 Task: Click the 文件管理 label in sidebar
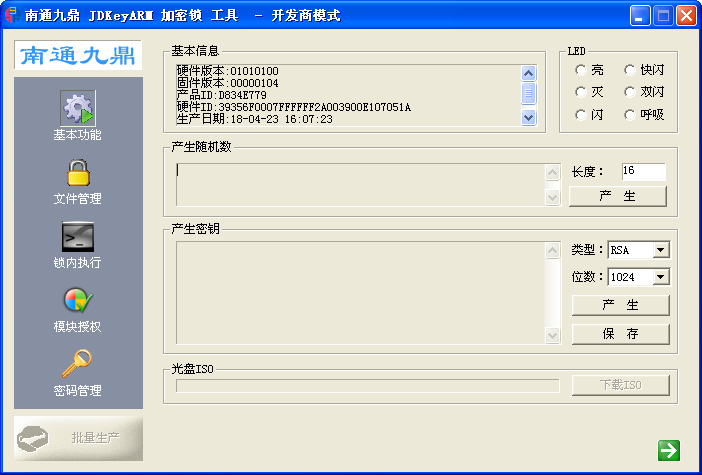click(x=77, y=199)
